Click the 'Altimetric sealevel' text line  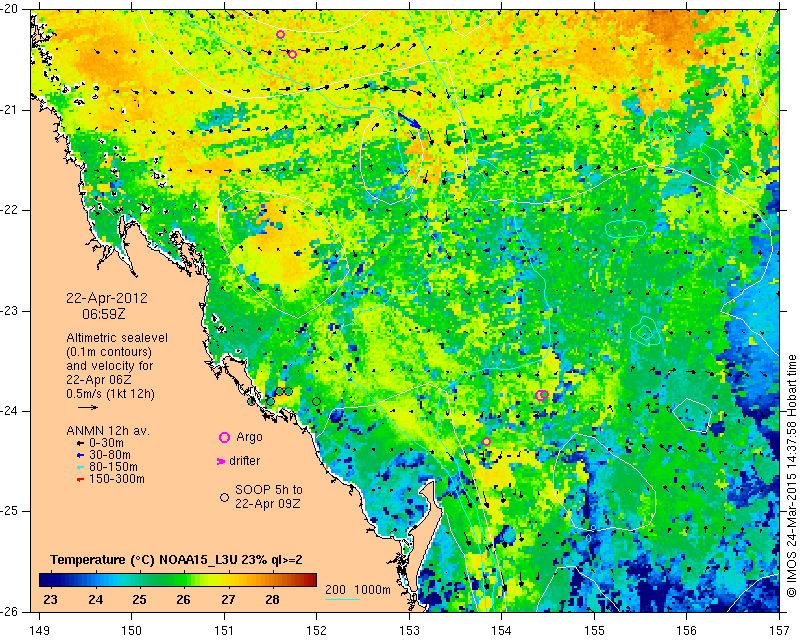click(x=117, y=338)
